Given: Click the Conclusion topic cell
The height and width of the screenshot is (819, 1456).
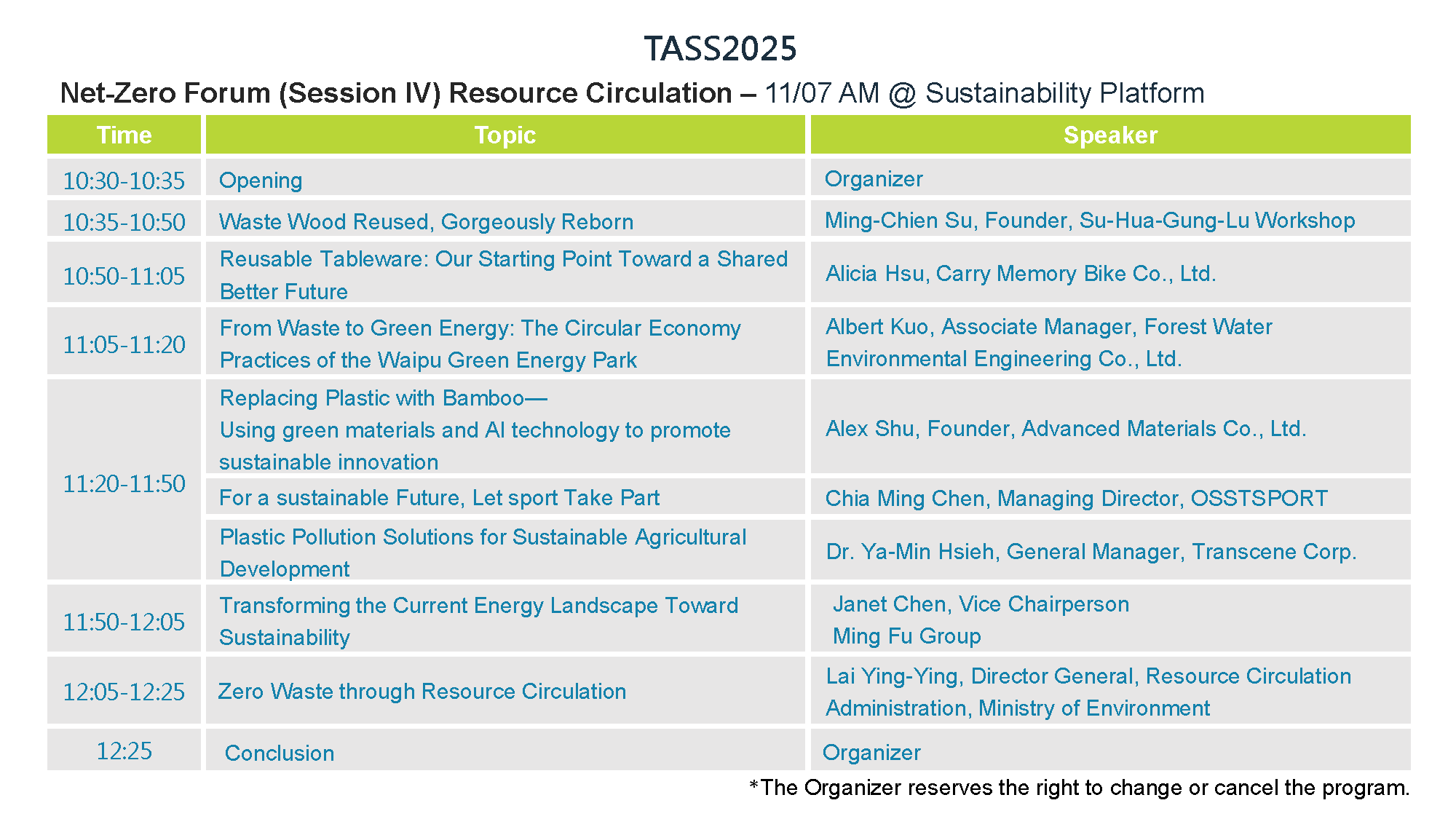Looking at the screenshot, I should [280, 753].
